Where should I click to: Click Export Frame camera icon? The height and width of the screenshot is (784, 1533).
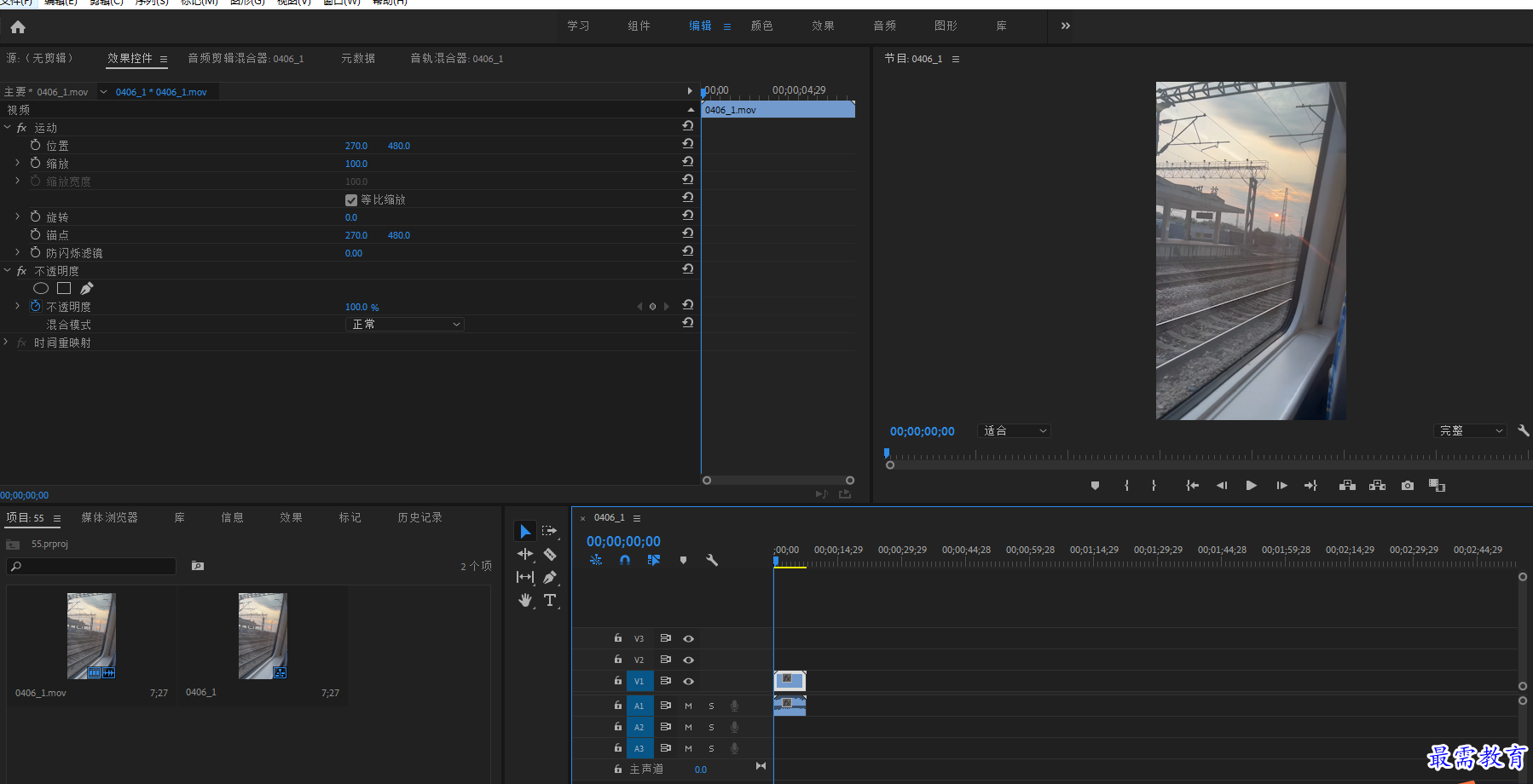tap(1408, 486)
